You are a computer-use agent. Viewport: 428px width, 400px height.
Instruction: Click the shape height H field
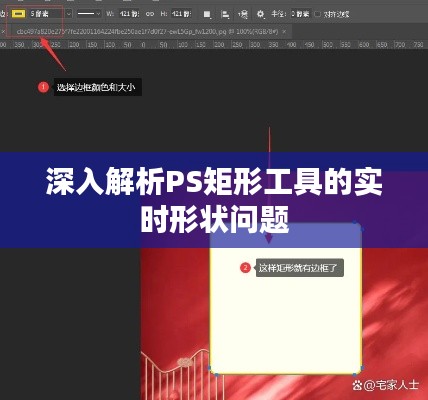coord(181,14)
